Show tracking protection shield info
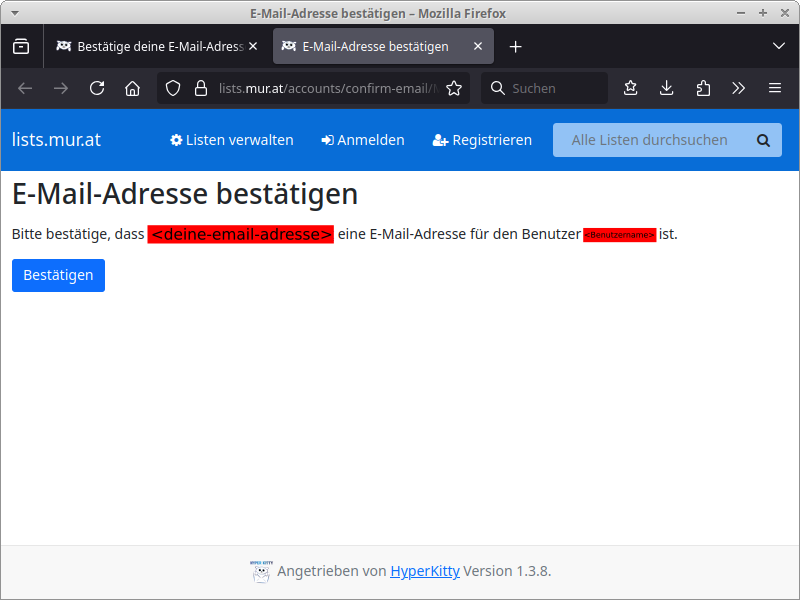 (173, 88)
